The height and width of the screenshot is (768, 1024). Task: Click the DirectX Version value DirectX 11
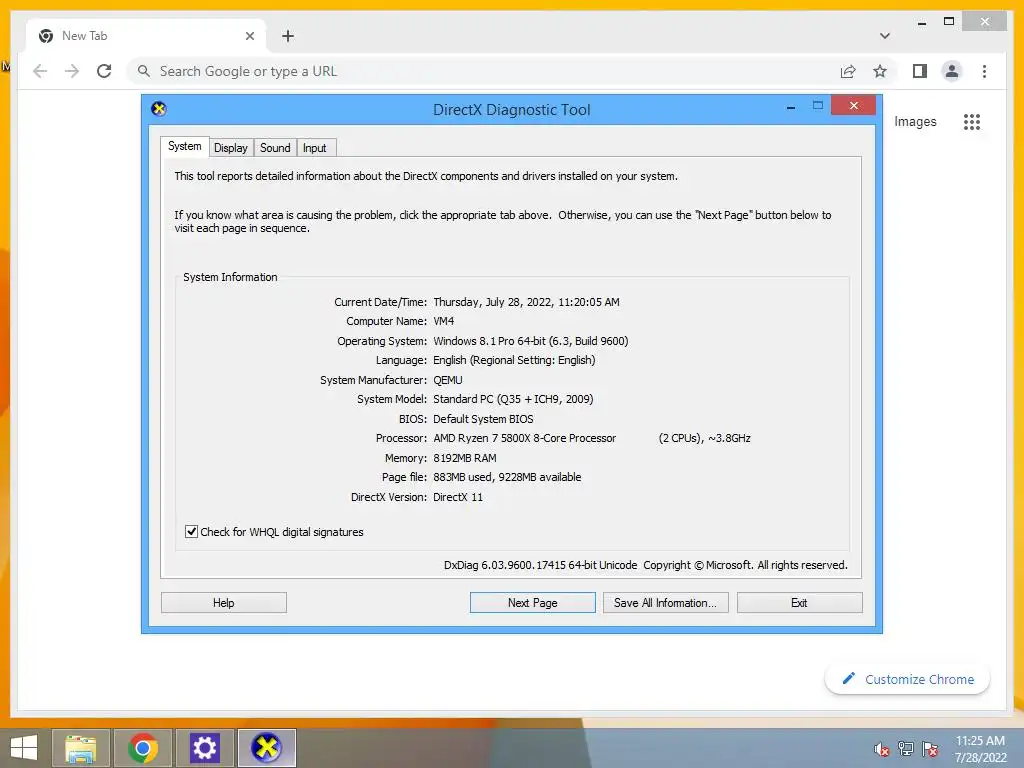pyautogui.click(x=458, y=497)
